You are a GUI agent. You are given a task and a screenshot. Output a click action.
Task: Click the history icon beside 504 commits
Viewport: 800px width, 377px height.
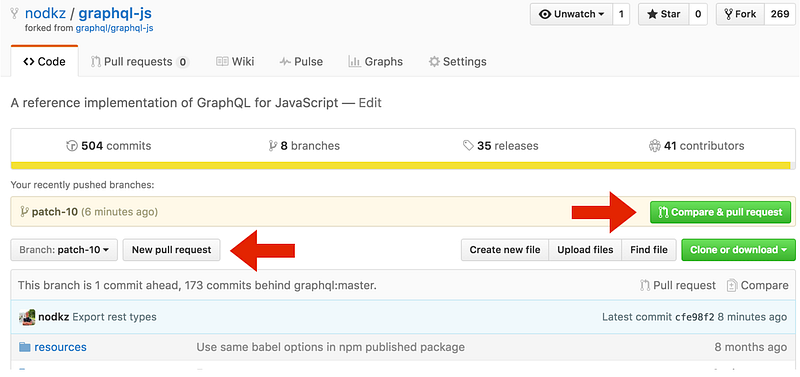pyautogui.click(x=72, y=146)
